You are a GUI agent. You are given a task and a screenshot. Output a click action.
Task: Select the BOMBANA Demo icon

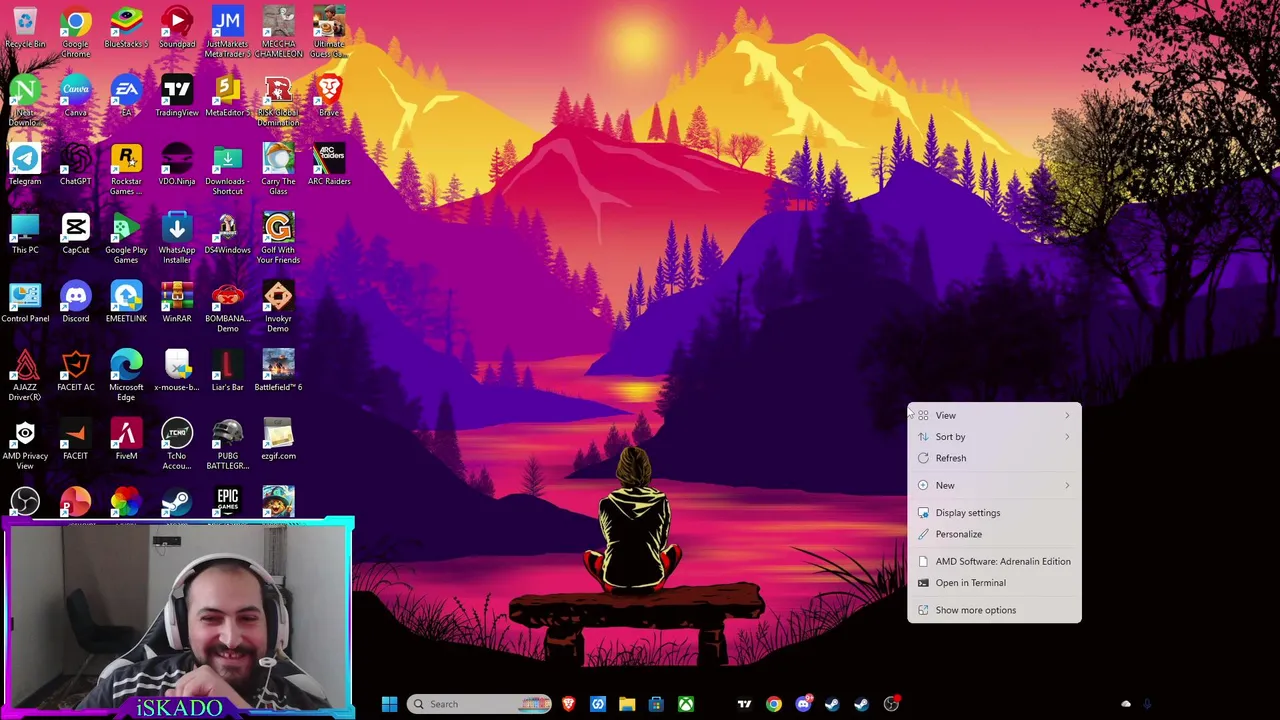pyautogui.click(x=227, y=307)
